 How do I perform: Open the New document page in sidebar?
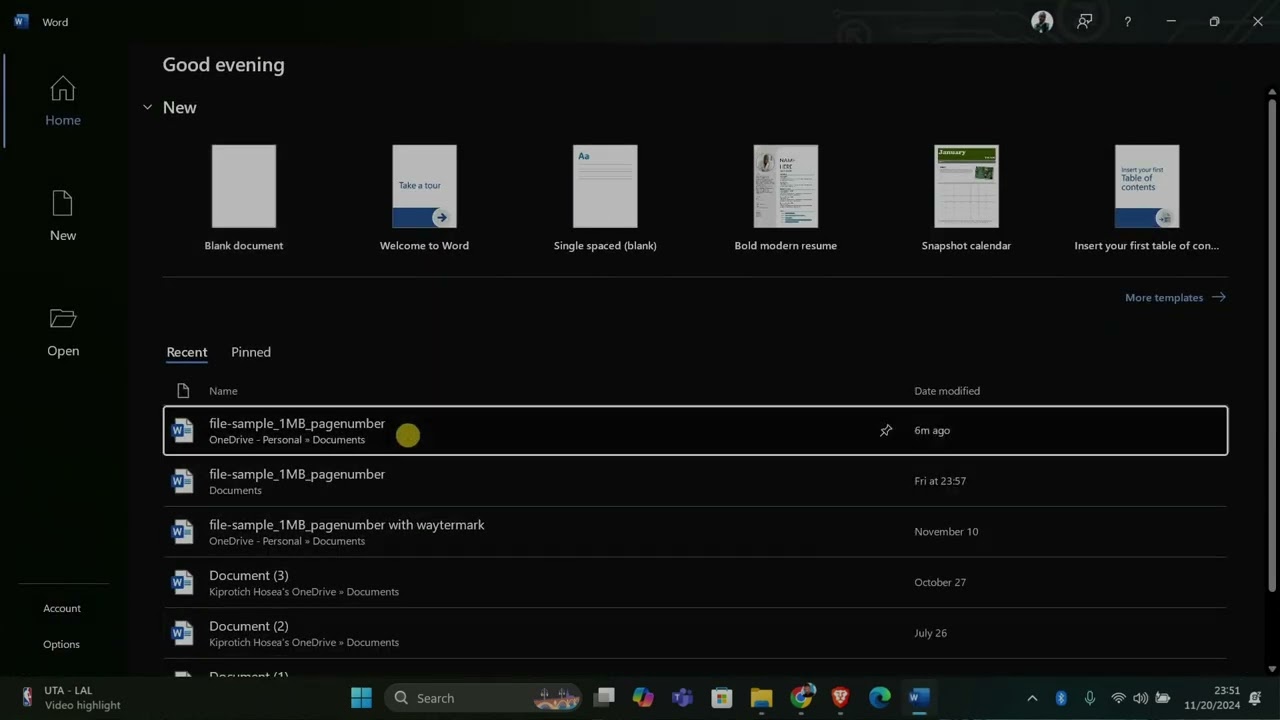pos(63,217)
